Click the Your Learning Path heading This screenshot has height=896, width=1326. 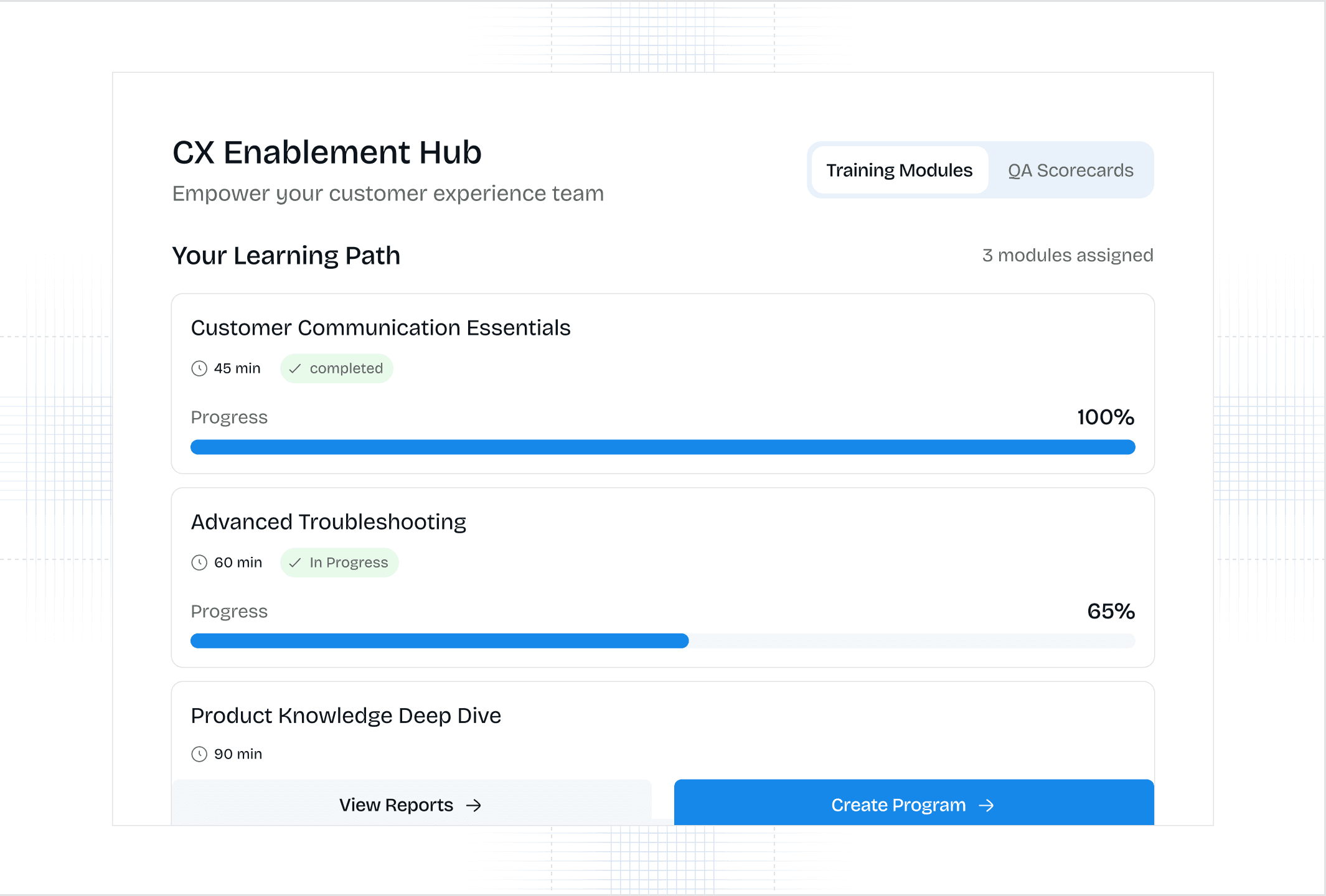(x=286, y=256)
